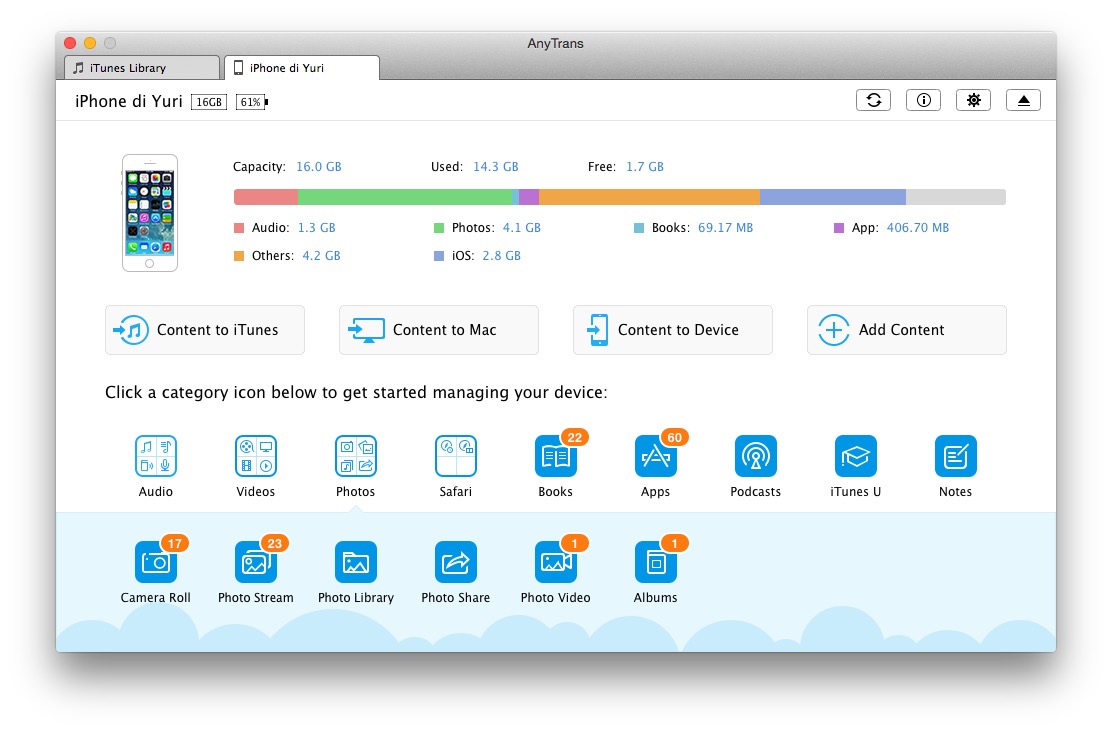
Task: Click the Books 69.17 MB legend entry
Action: click(x=694, y=228)
